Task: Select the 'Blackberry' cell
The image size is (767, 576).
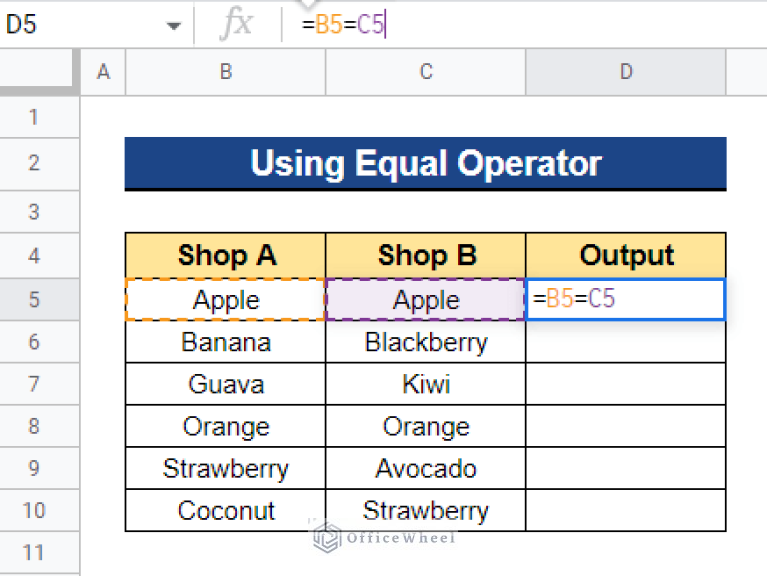Action: click(x=426, y=342)
